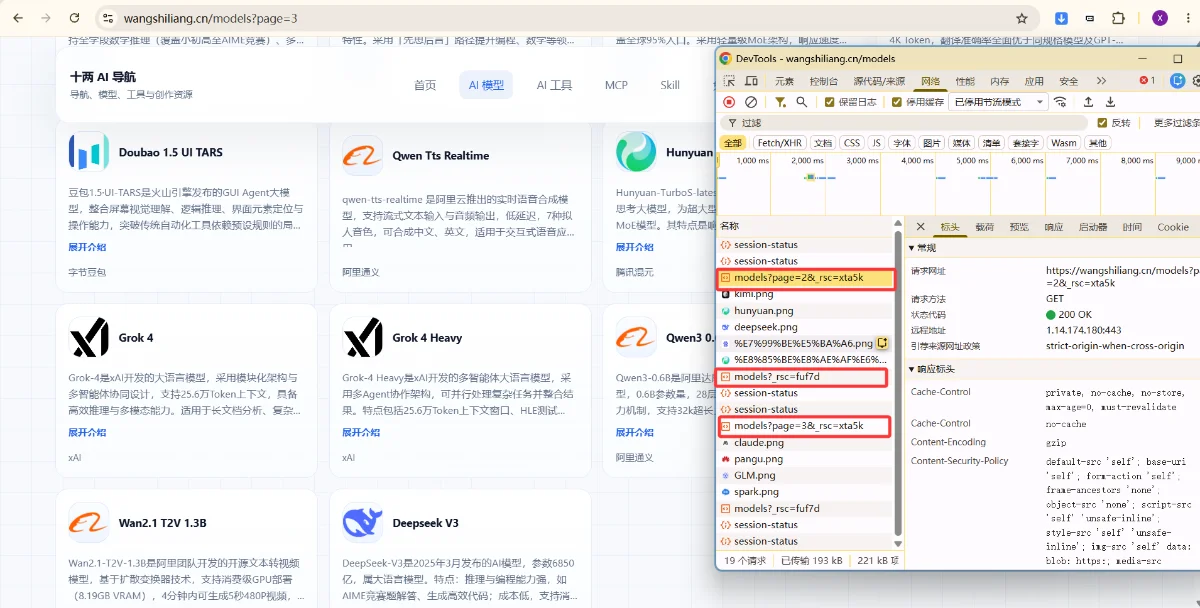Open the 更多过滤条件 dropdown
Image resolution: width=1200 pixels, height=608 pixels.
[1176, 123]
